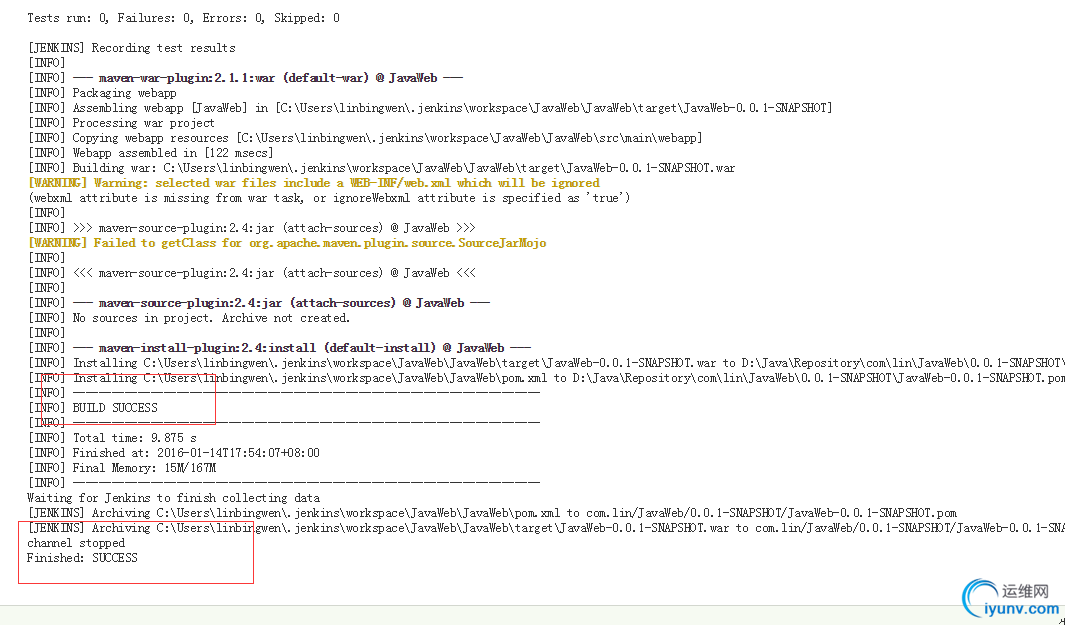This screenshot has height=625, width=1065.
Task: Select the '[JENKINS] Recording test results' line
Action: tap(132, 48)
